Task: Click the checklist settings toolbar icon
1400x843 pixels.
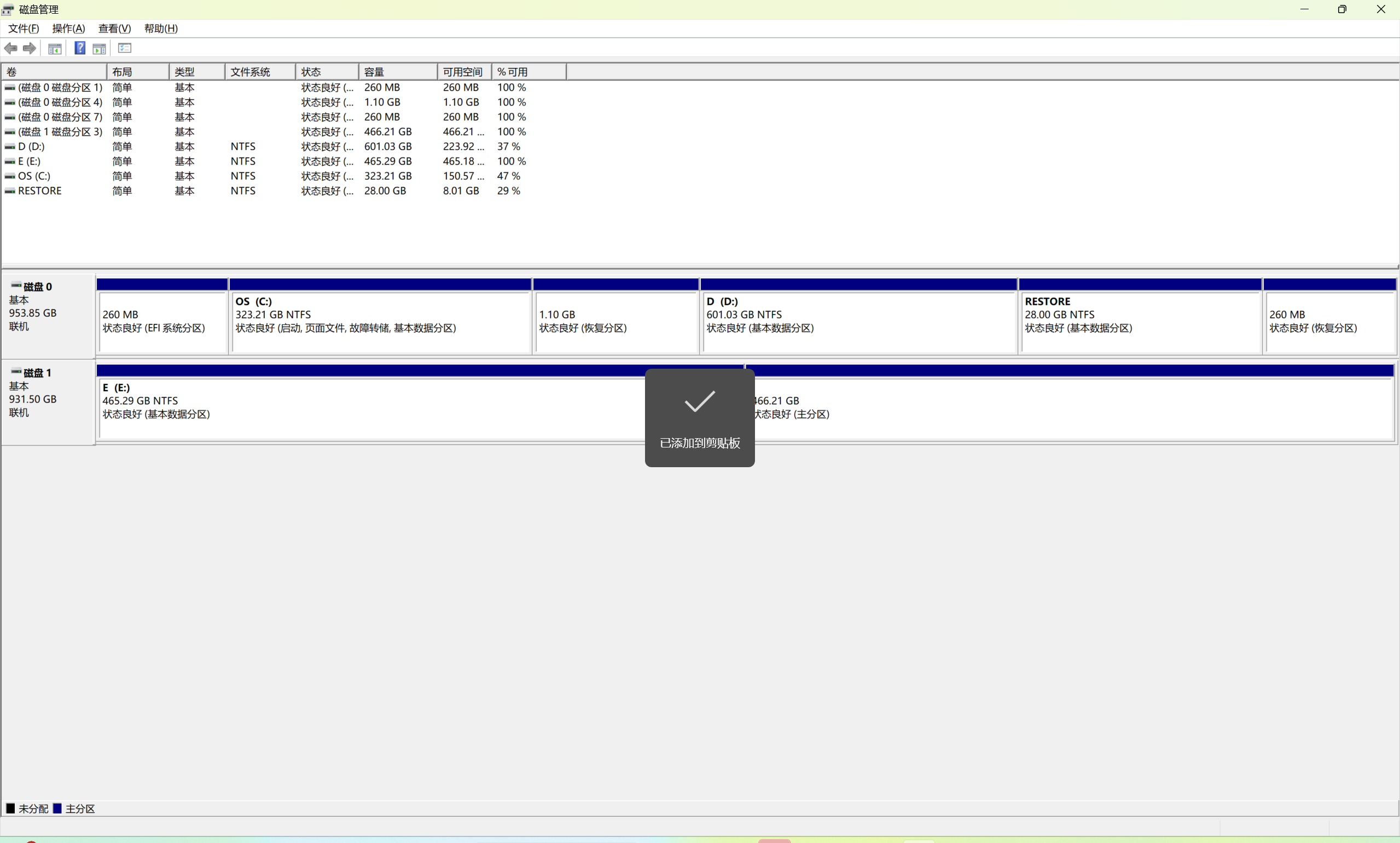Action: [125, 48]
